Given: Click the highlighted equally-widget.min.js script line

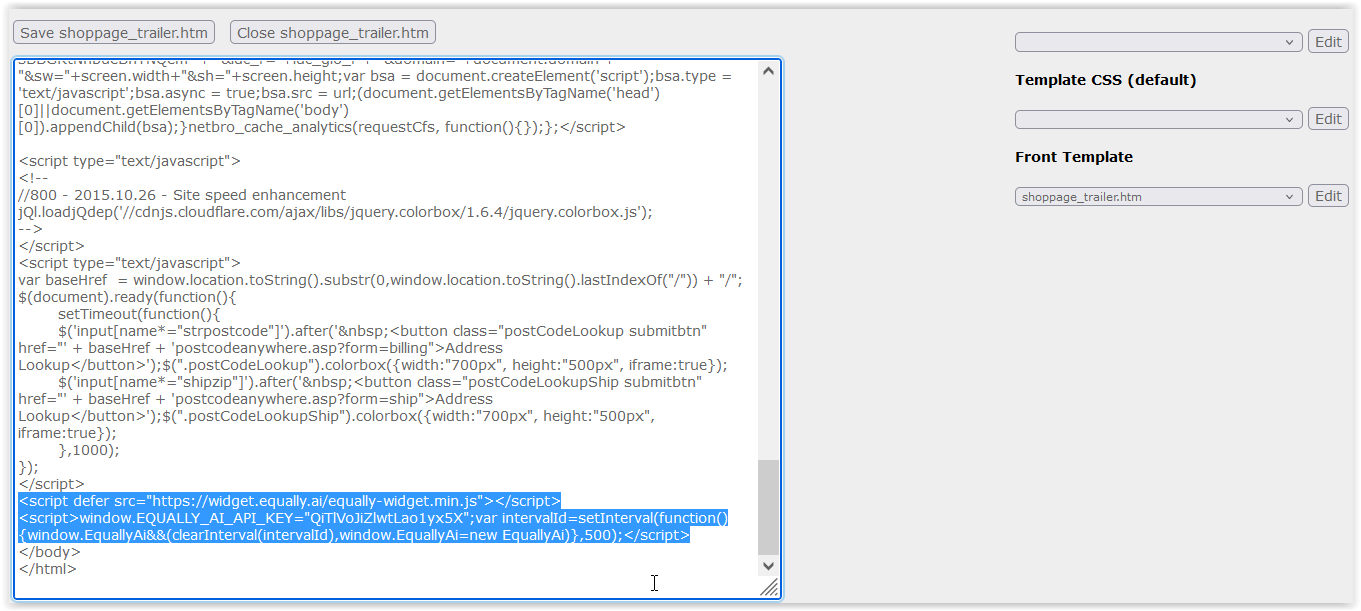Looking at the screenshot, I should [290, 501].
